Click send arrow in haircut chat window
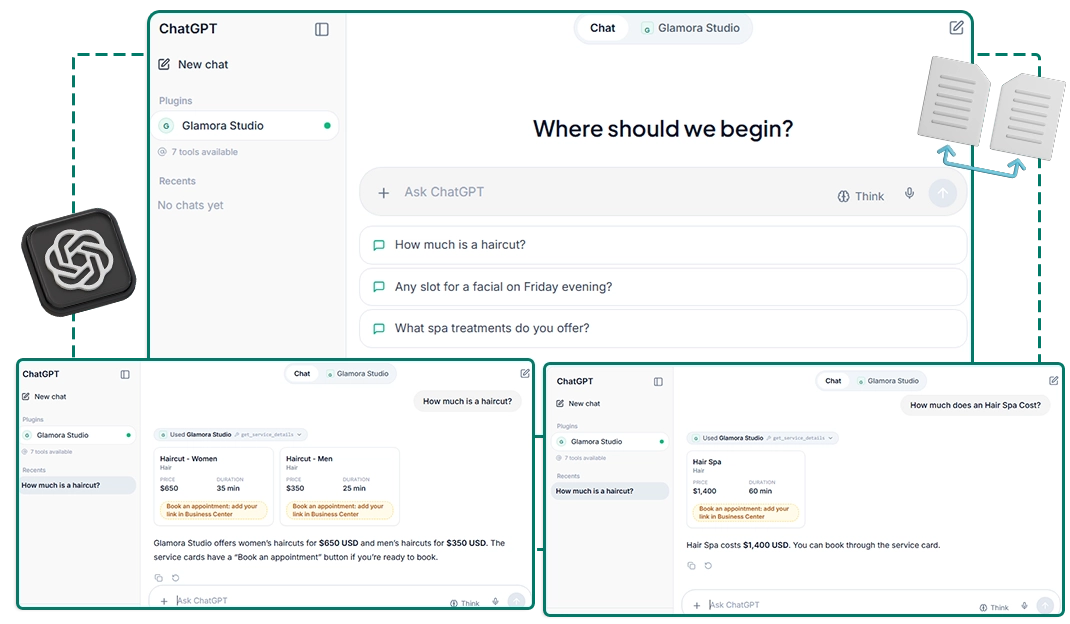This screenshot has width=1070, height=624. [517, 601]
